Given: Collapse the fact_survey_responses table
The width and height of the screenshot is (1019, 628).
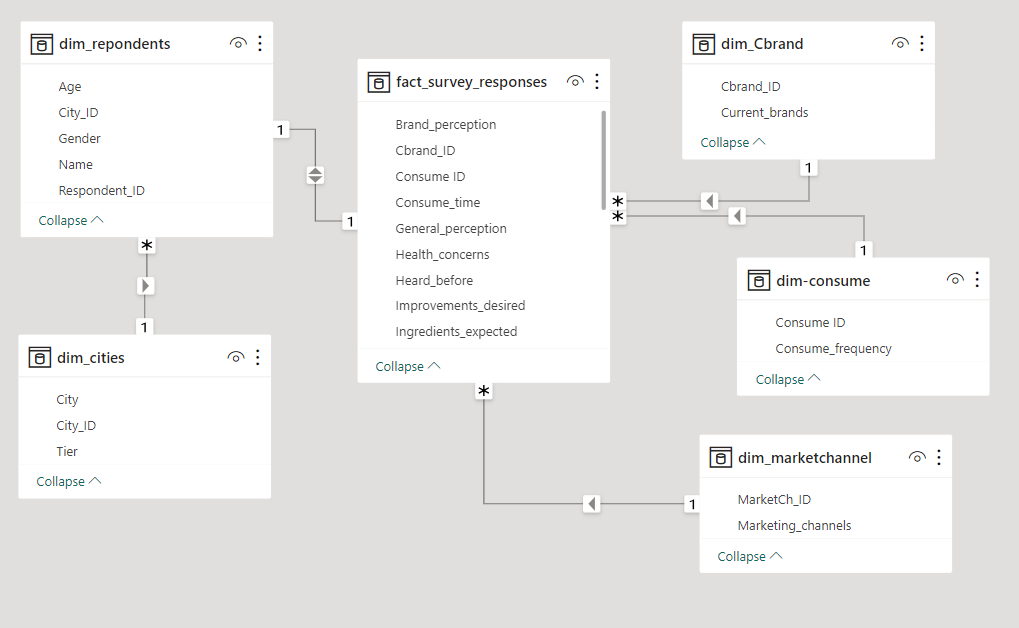Looking at the screenshot, I should coord(406,366).
